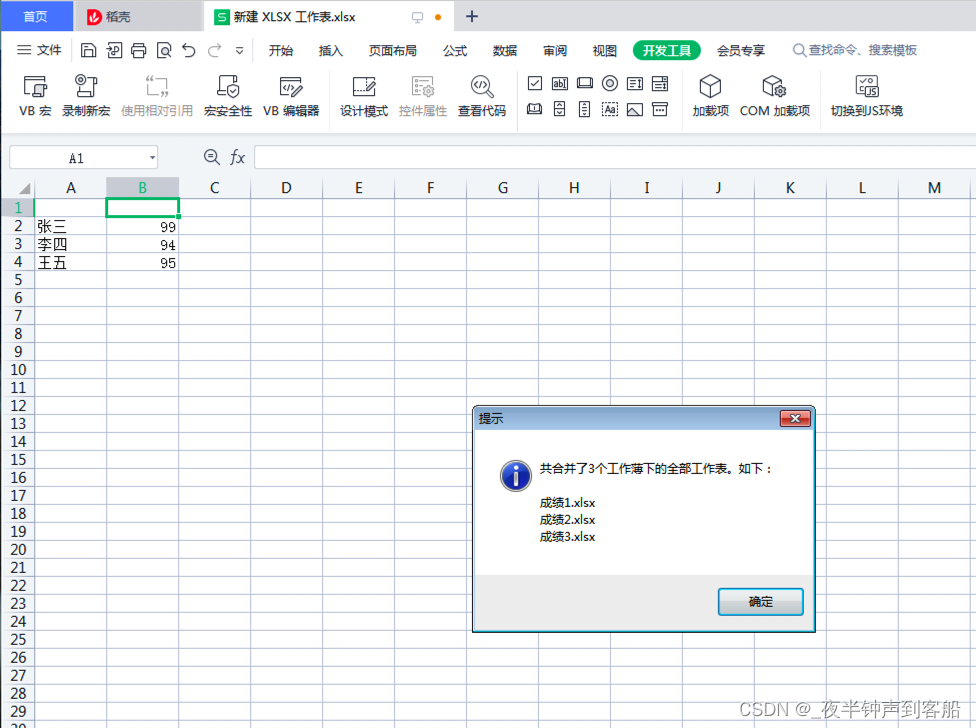This screenshot has width=976, height=728.
Task: Start 录制新宏 record macro
Action: click(x=86, y=95)
